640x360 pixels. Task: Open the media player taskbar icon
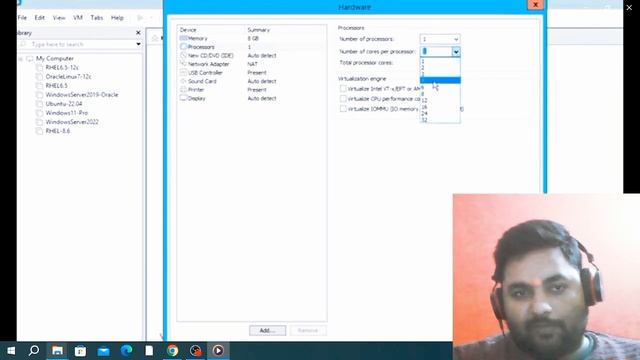(x=218, y=351)
